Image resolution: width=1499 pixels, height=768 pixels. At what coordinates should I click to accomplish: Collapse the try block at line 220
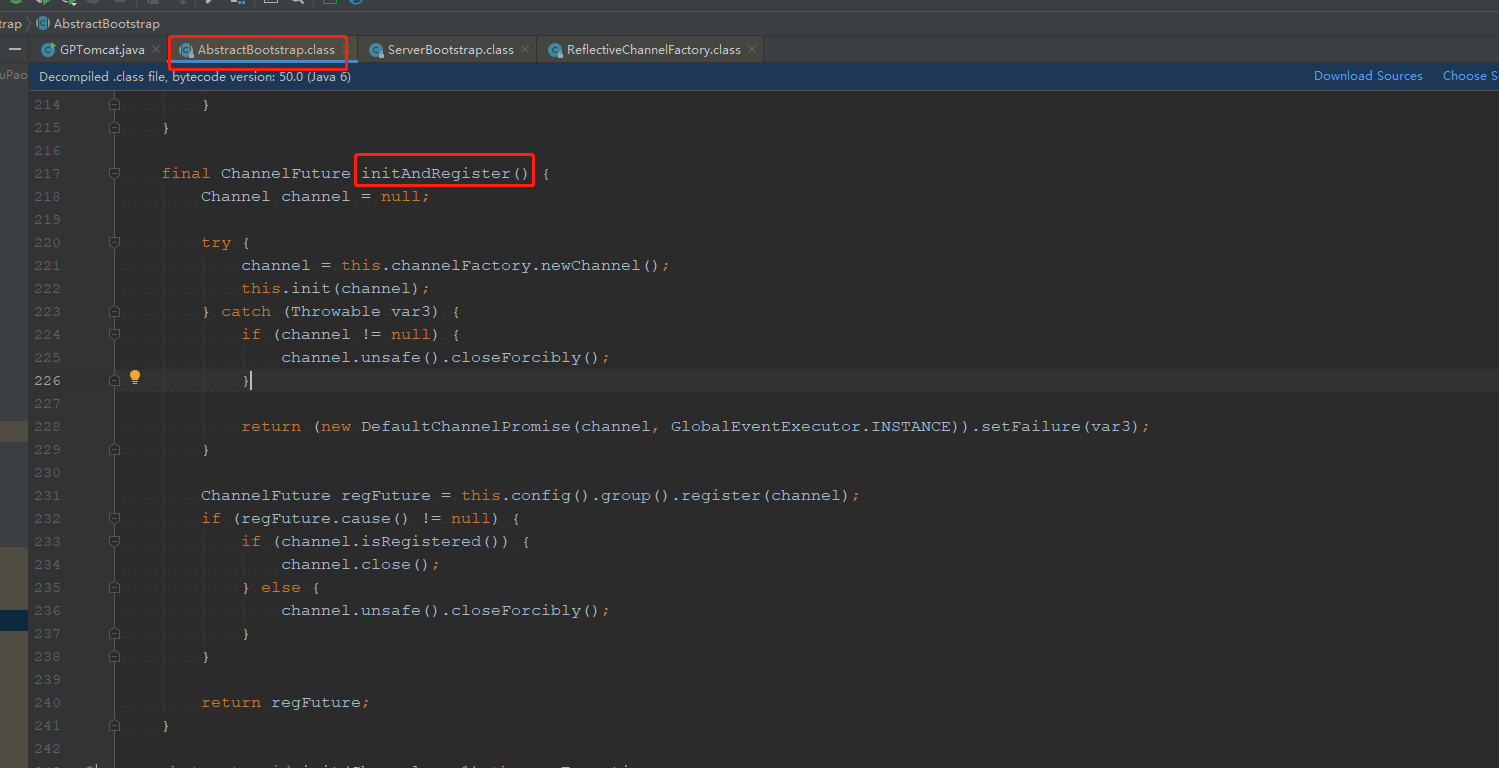click(x=114, y=243)
